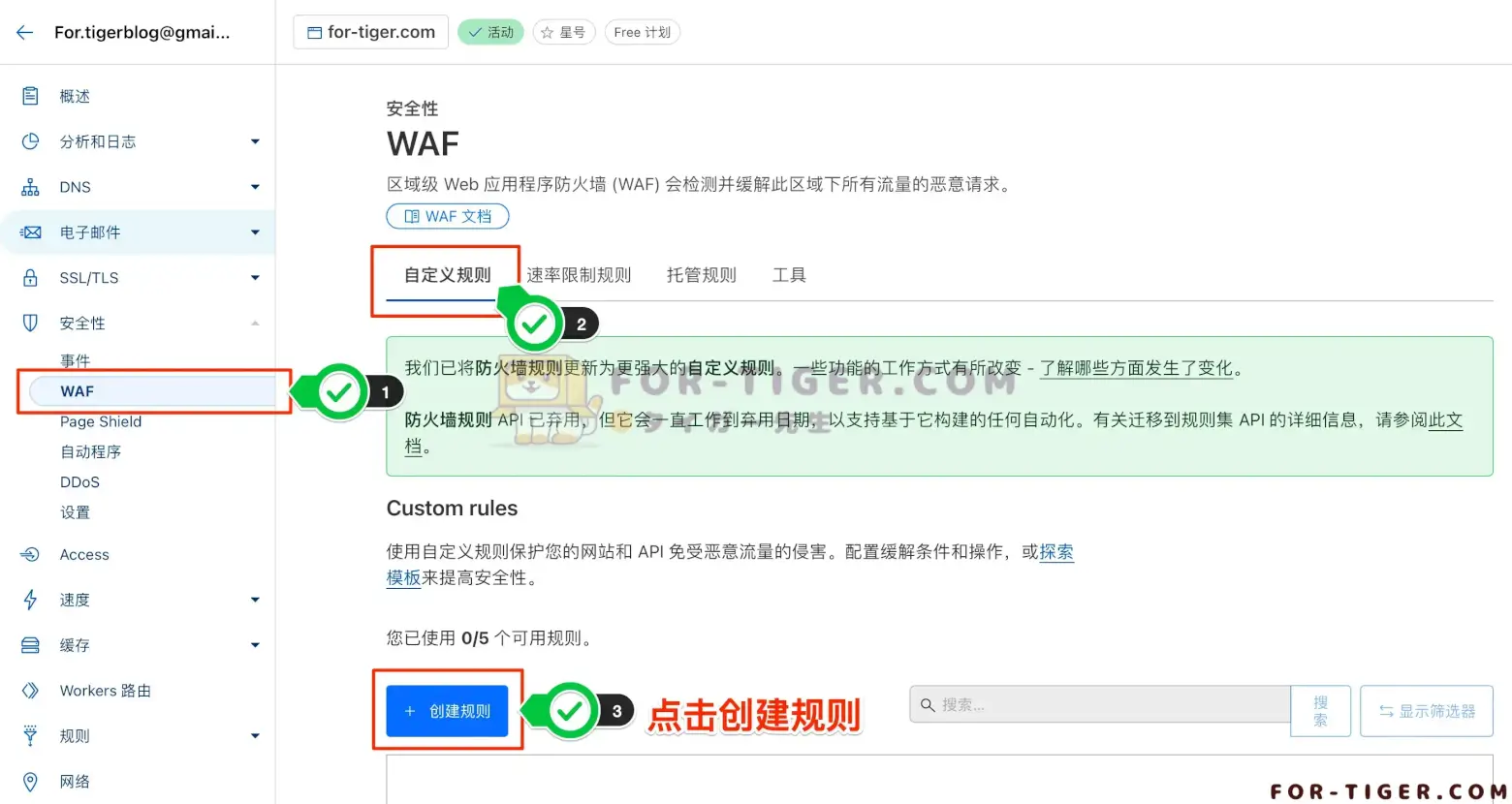The width and height of the screenshot is (1512, 804).
Task: Click the DNS network icon in sidebar
Action: coord(30,187)
